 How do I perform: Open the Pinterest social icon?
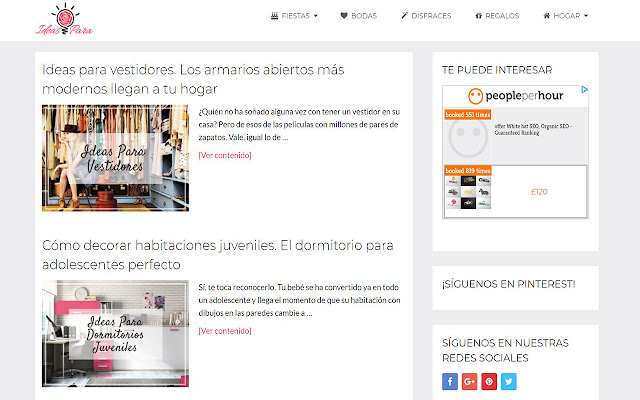coord(489,382)
